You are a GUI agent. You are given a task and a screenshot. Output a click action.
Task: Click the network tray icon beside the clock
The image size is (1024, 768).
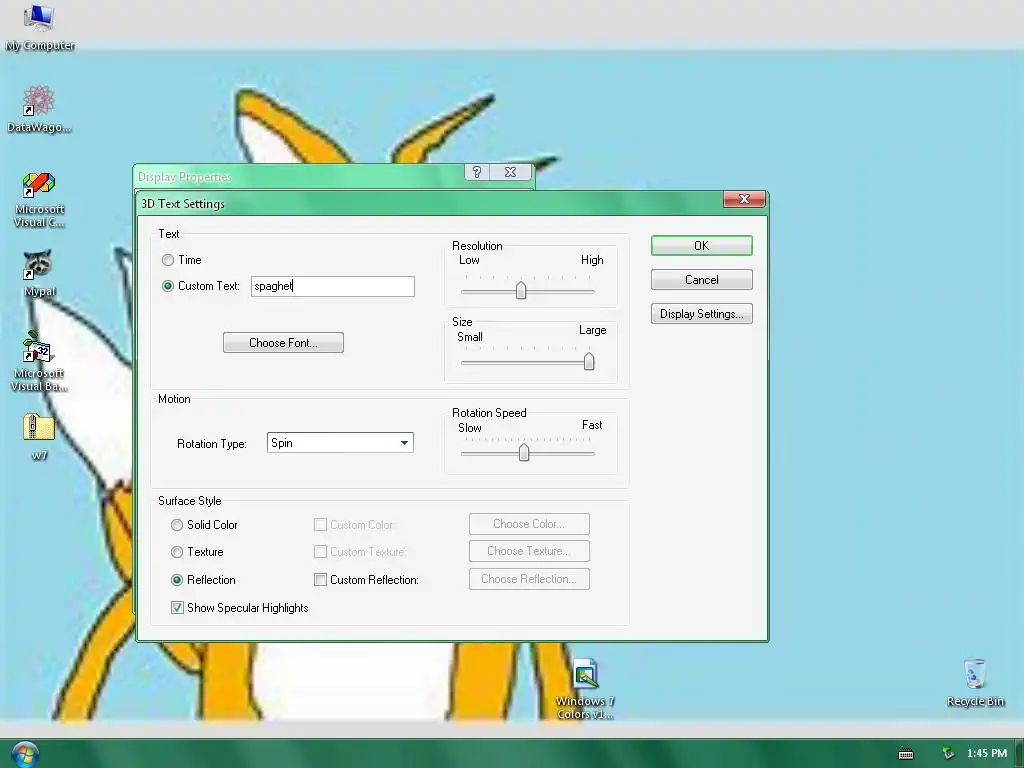point(948,754)
